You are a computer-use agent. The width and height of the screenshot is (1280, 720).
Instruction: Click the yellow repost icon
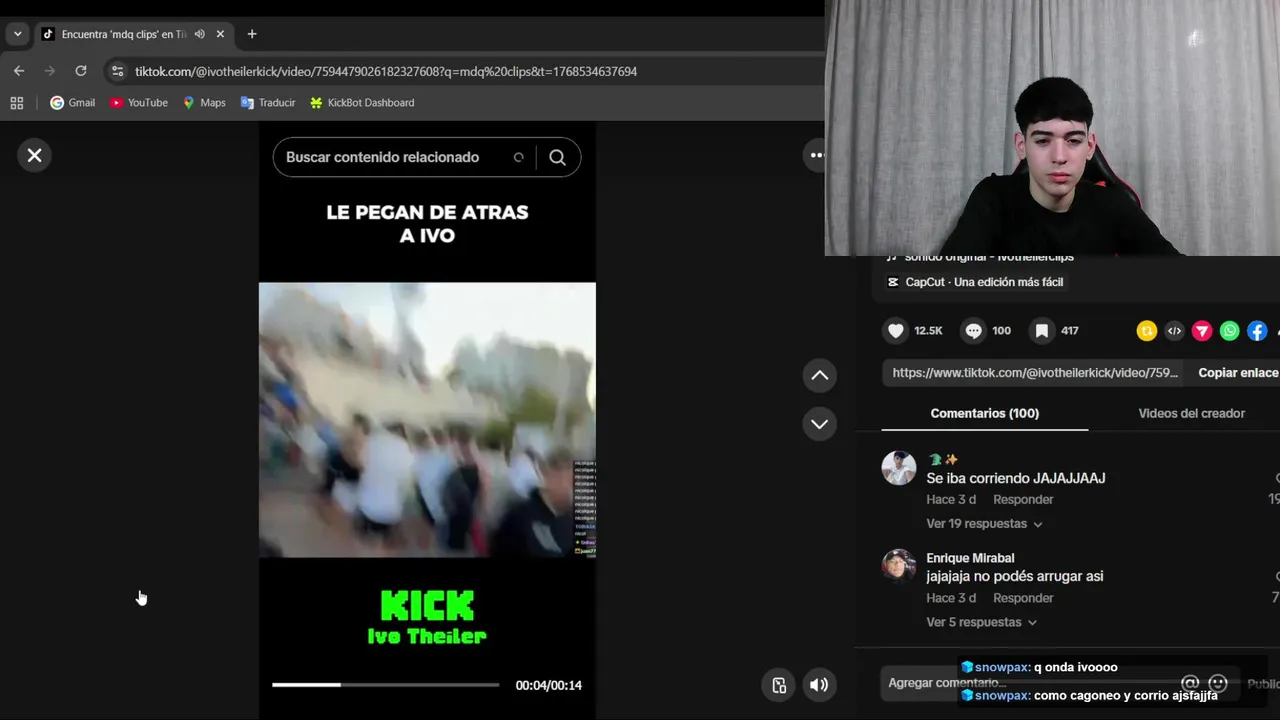(x=1147, y=331)
